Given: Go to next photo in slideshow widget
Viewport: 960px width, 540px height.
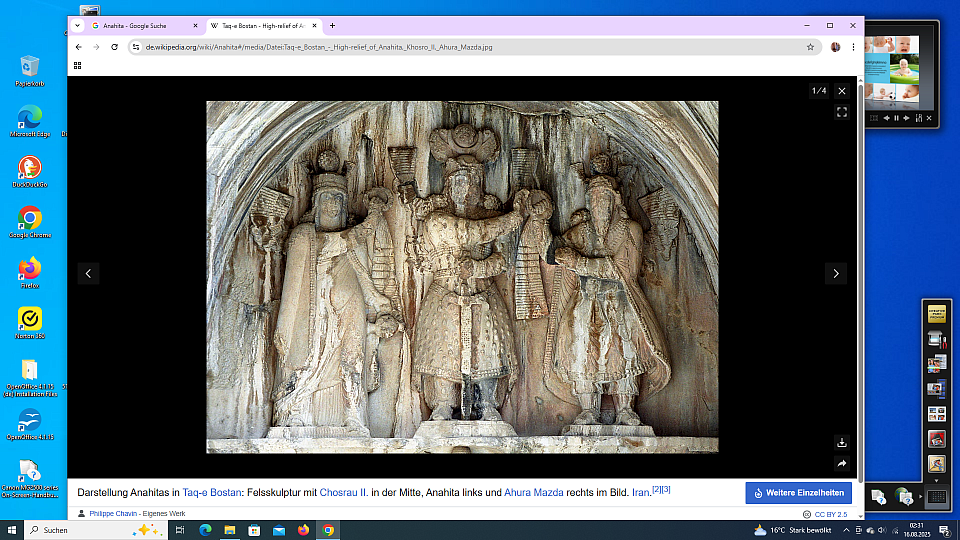Looking at the screenshot, I should tap(907, 118).
